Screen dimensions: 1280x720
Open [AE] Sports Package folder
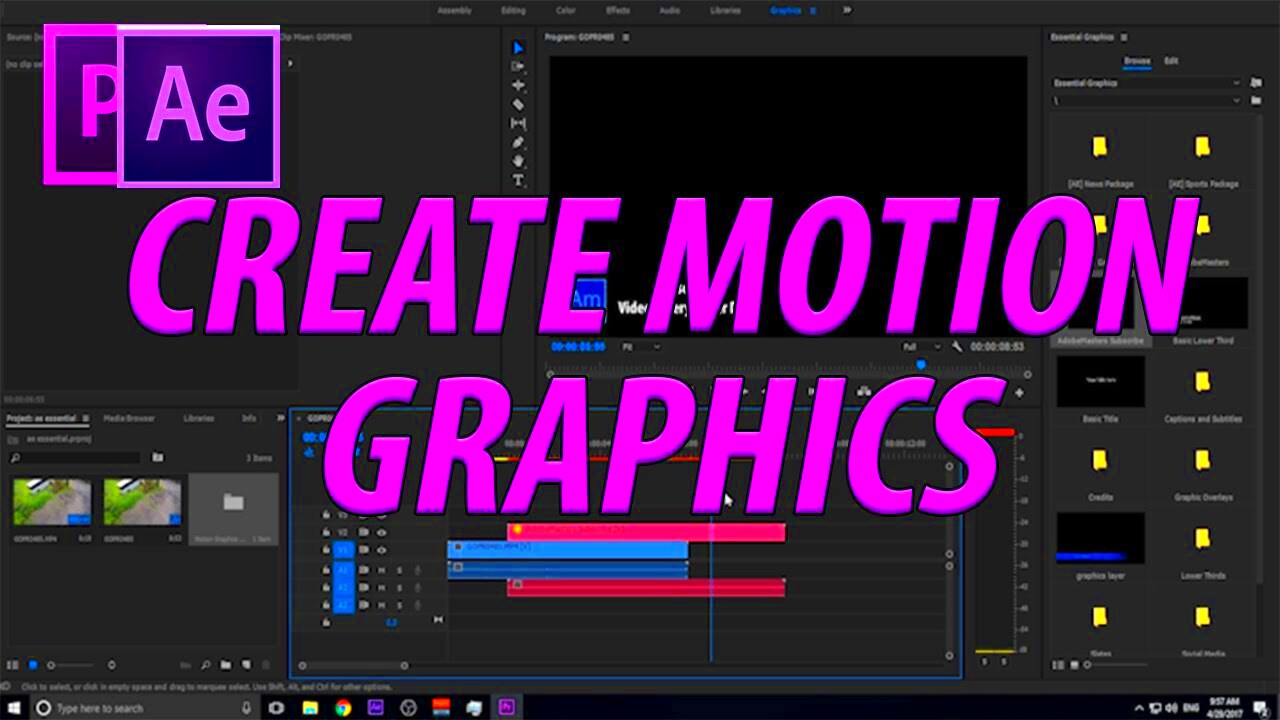coord(1203,147)
